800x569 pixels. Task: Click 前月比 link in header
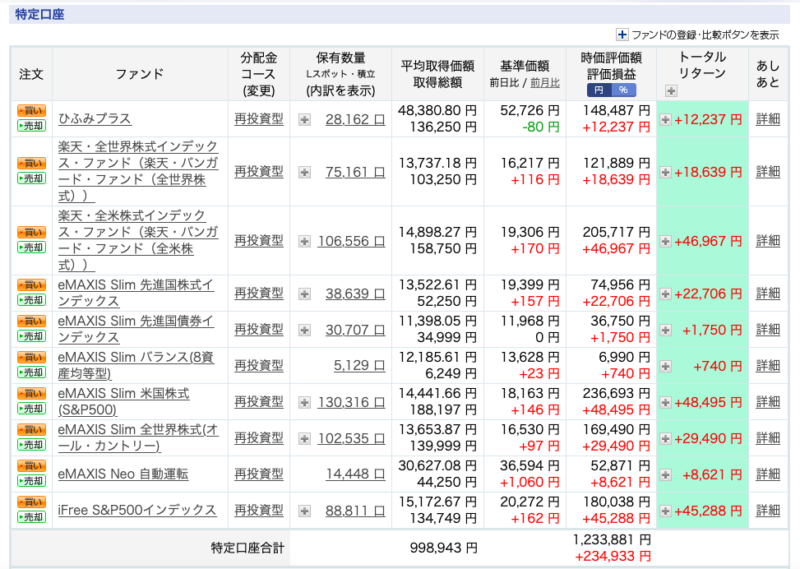tap(545, 83)
